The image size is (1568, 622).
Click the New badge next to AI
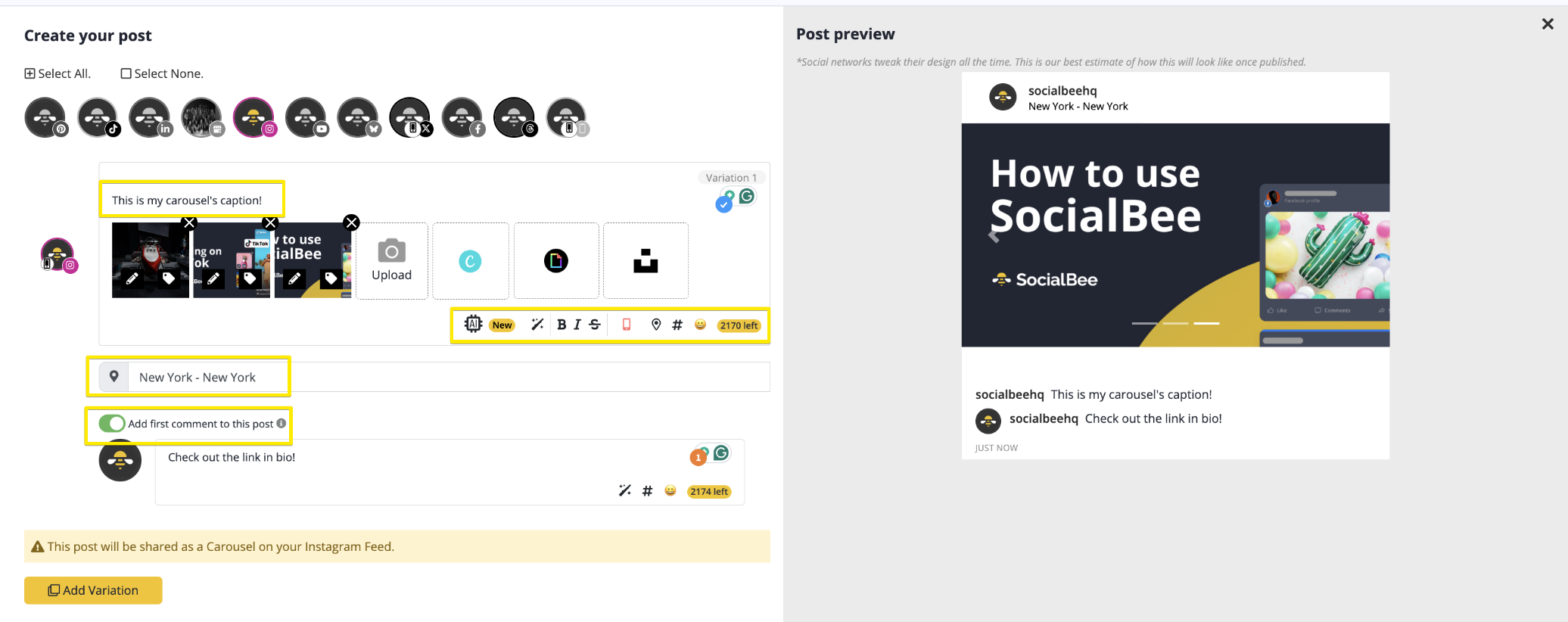502,325
